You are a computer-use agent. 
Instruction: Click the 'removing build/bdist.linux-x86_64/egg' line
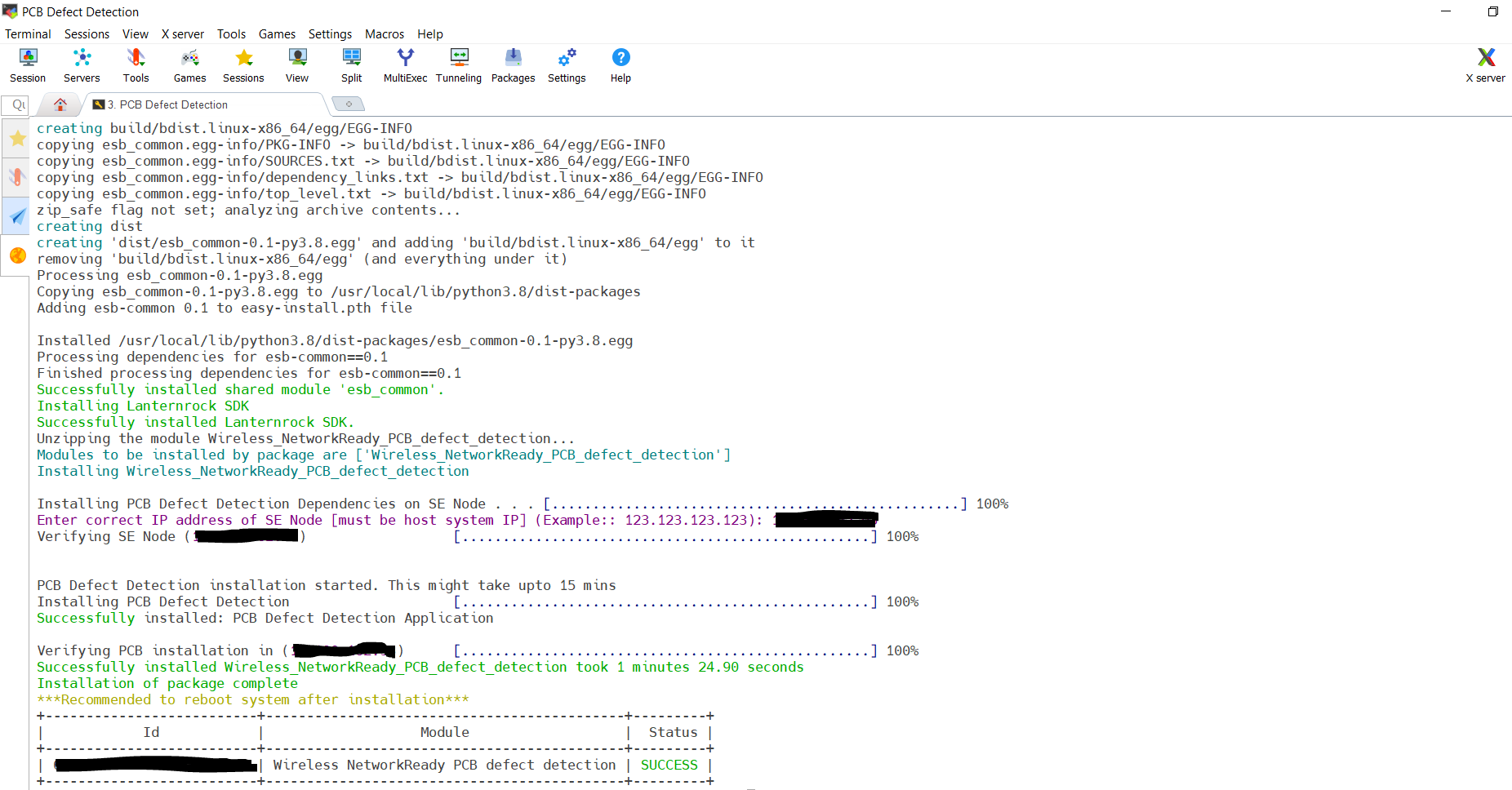tap(302, 259)
